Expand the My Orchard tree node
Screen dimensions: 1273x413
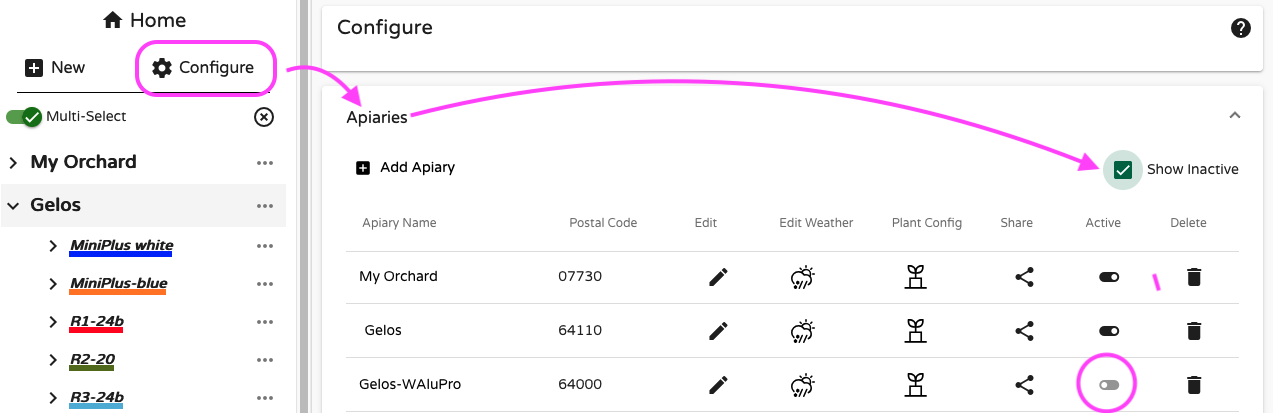pos(15,163)
